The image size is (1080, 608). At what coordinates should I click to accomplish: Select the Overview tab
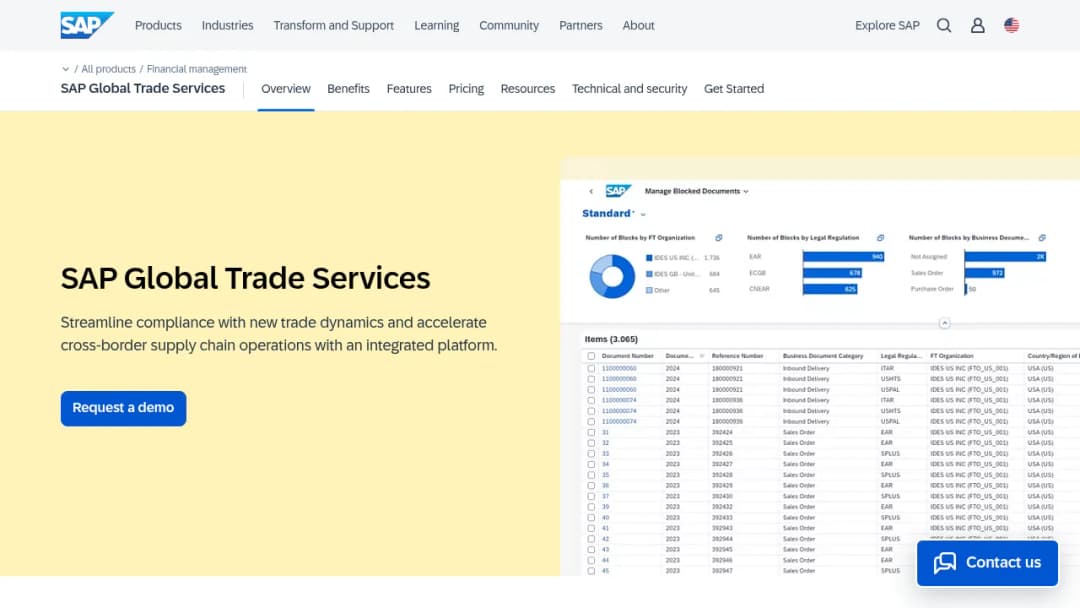point(286,89)
